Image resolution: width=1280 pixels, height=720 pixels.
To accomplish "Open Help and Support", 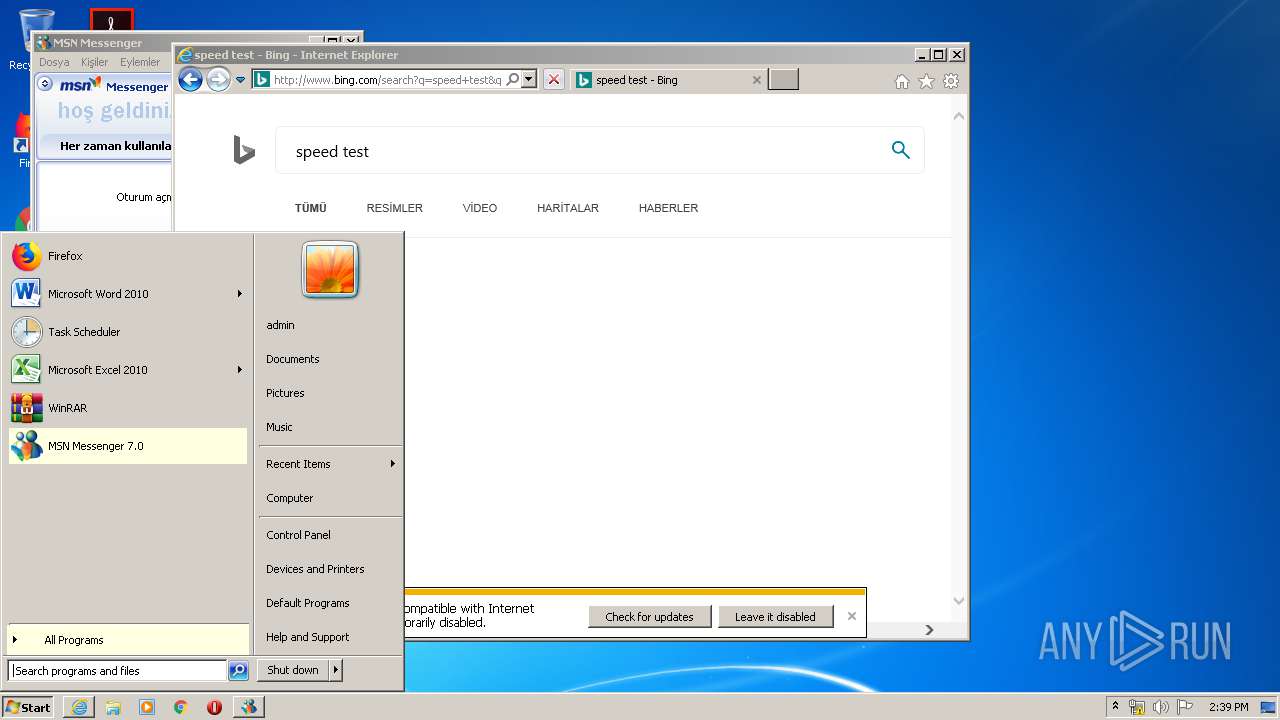I will (x=330, y=637).
